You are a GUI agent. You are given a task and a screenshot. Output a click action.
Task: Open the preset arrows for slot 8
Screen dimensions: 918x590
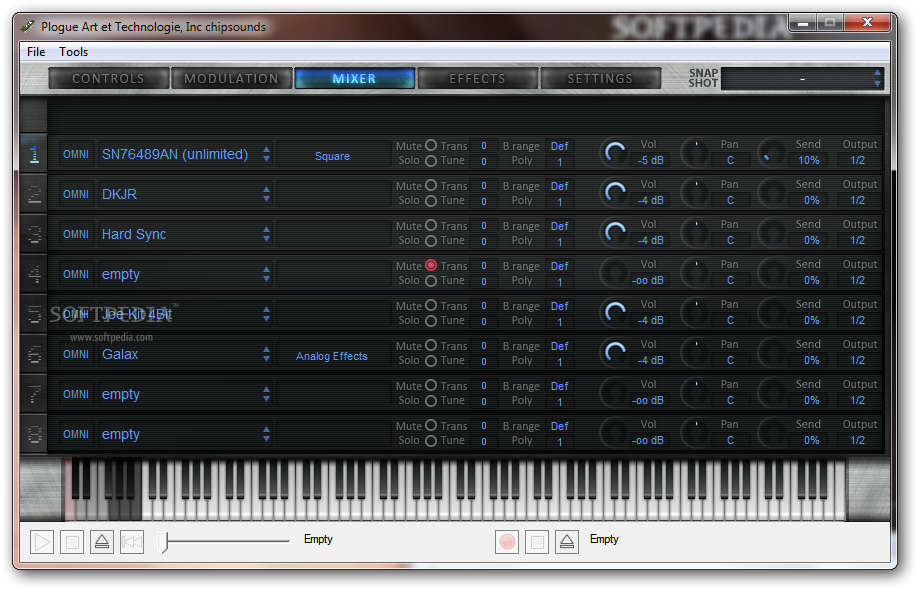pos(266,434)
